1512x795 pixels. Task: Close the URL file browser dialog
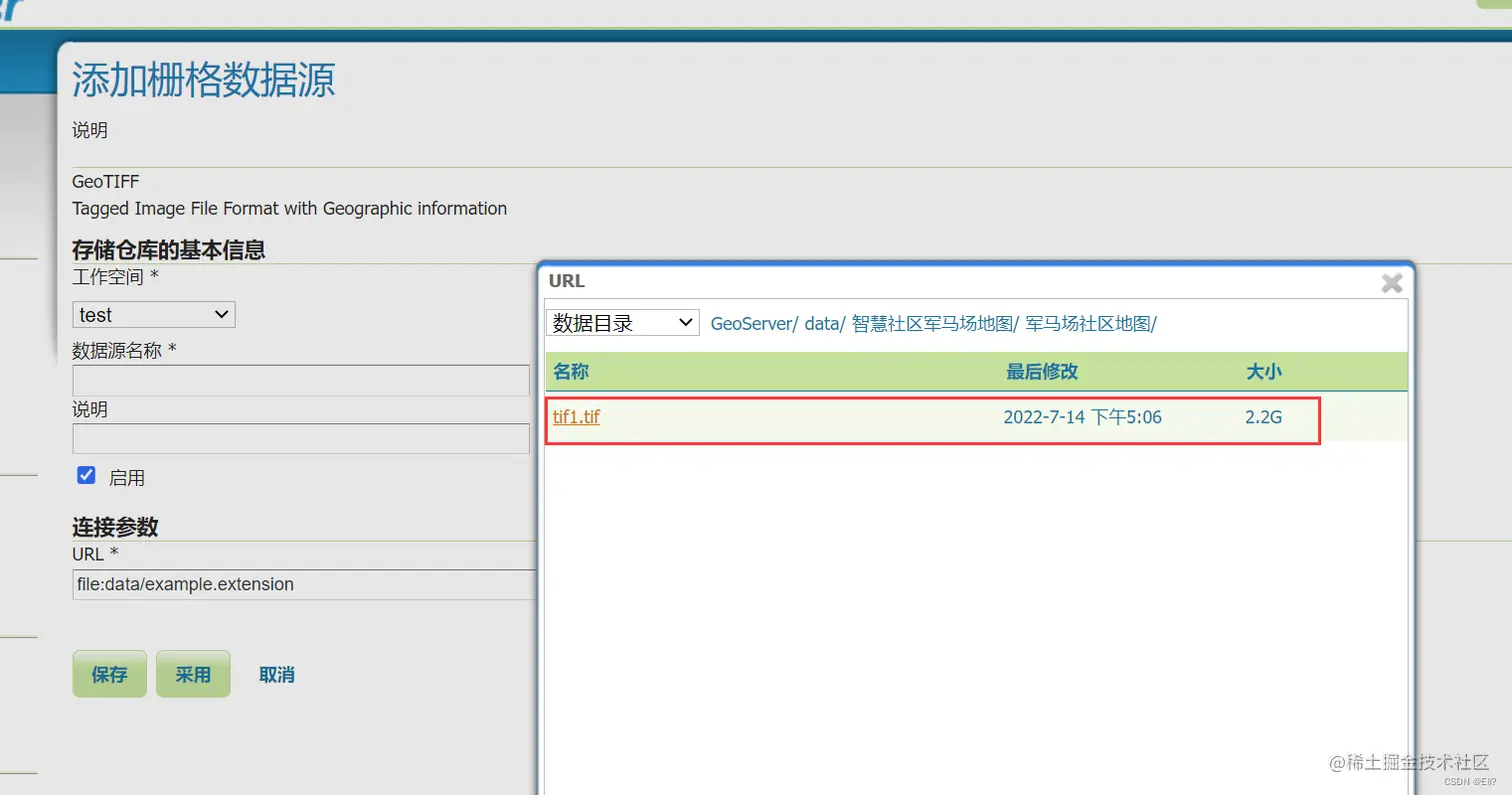pos(1391,283)
